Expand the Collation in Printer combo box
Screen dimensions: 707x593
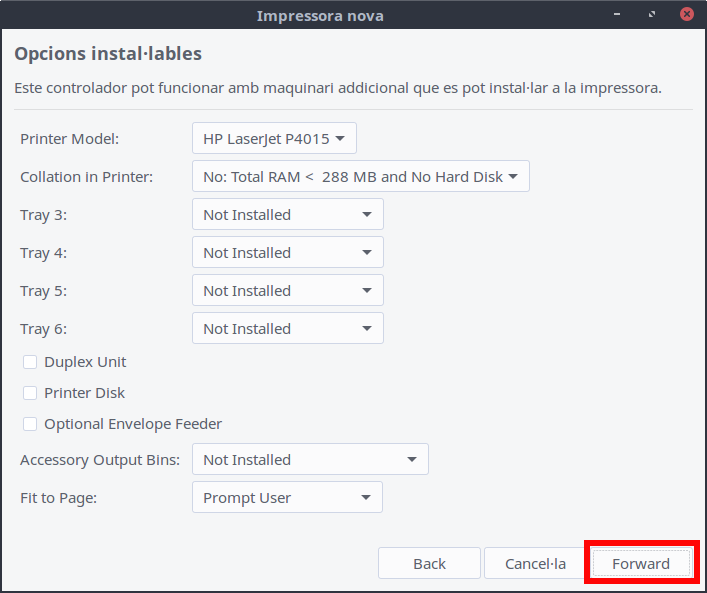tap(360, 176)
